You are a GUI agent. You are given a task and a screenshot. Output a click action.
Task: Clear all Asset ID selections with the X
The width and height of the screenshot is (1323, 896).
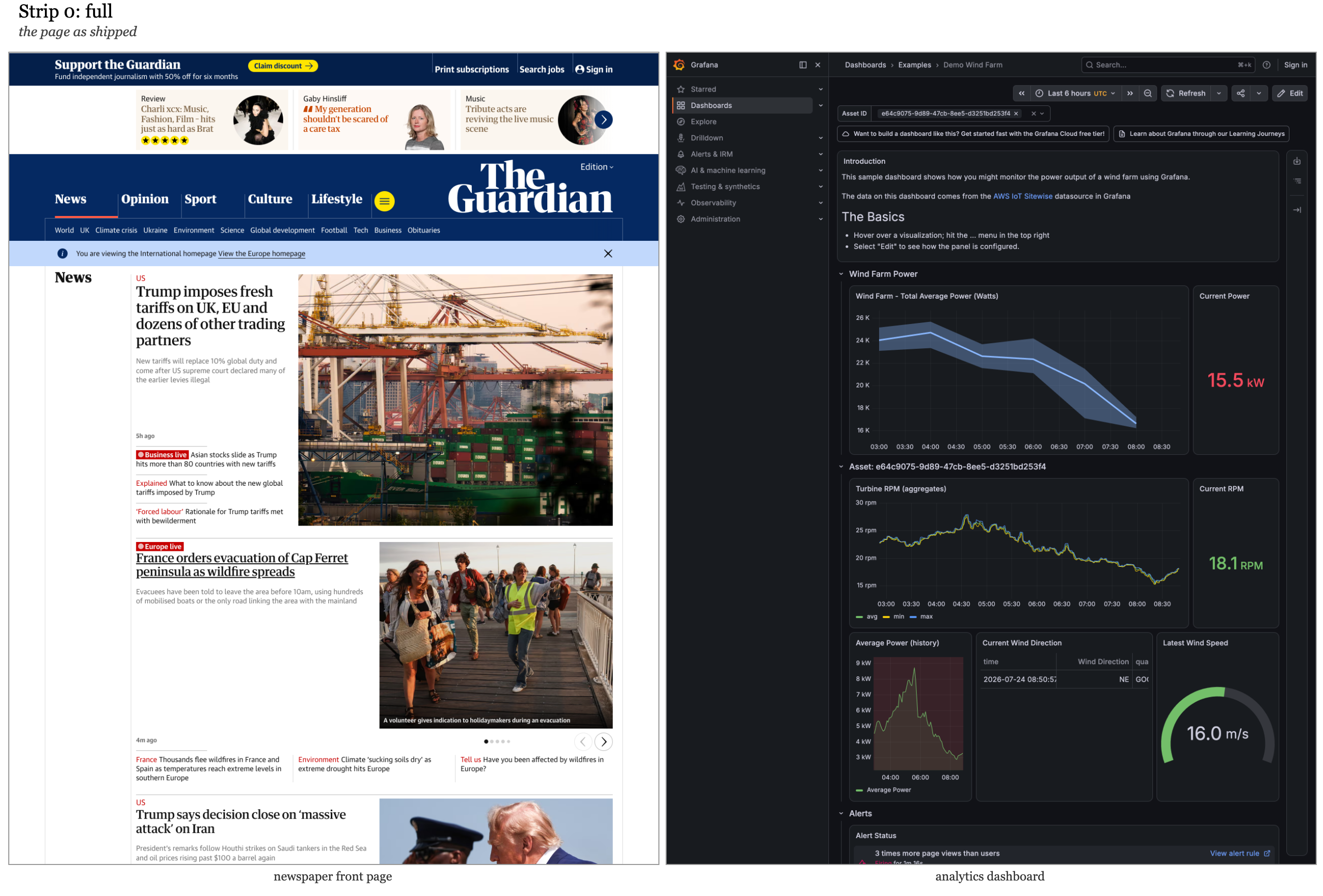pyautogui.click(x=1034, y=114)
